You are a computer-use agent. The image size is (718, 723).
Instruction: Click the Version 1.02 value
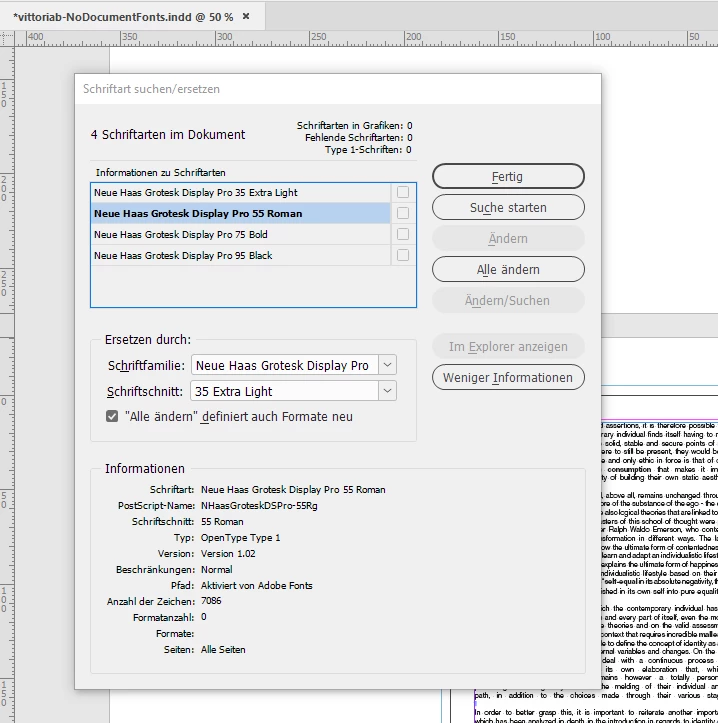(228, 553)
